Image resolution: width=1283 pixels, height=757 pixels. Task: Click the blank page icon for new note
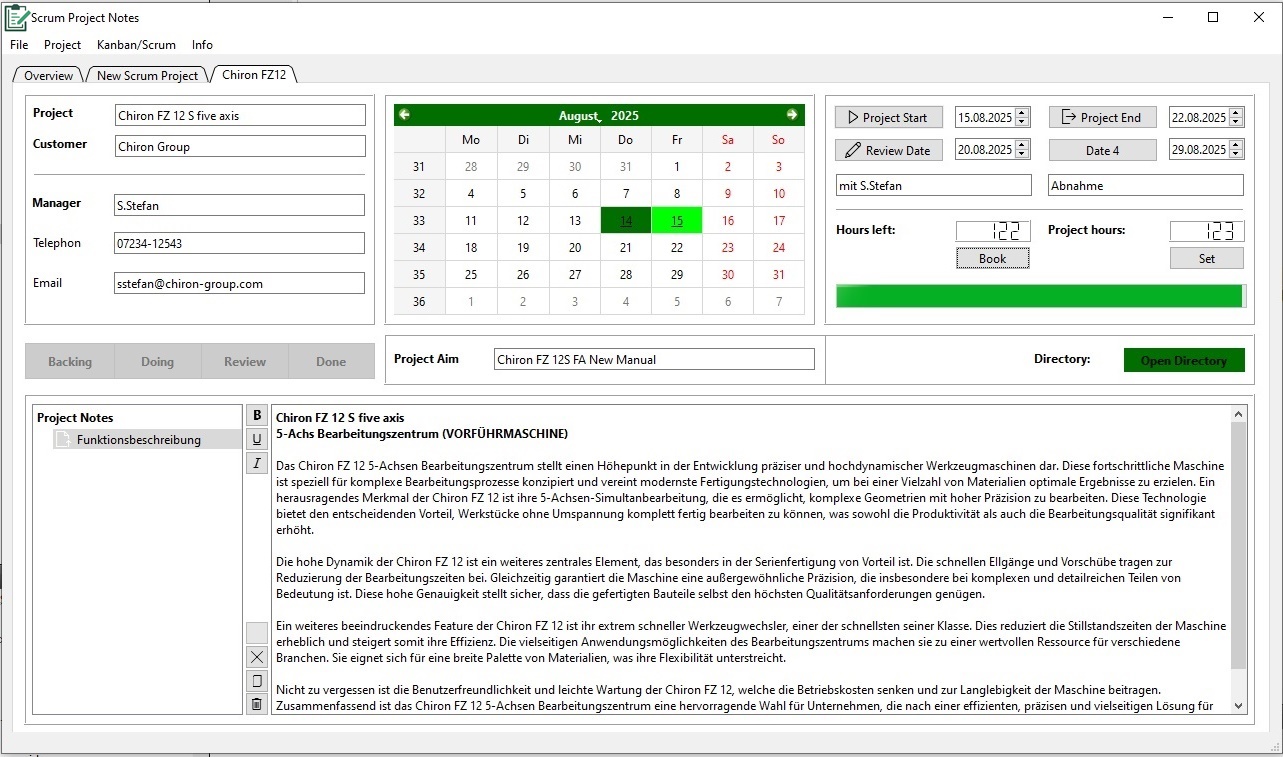pos(257,681)
